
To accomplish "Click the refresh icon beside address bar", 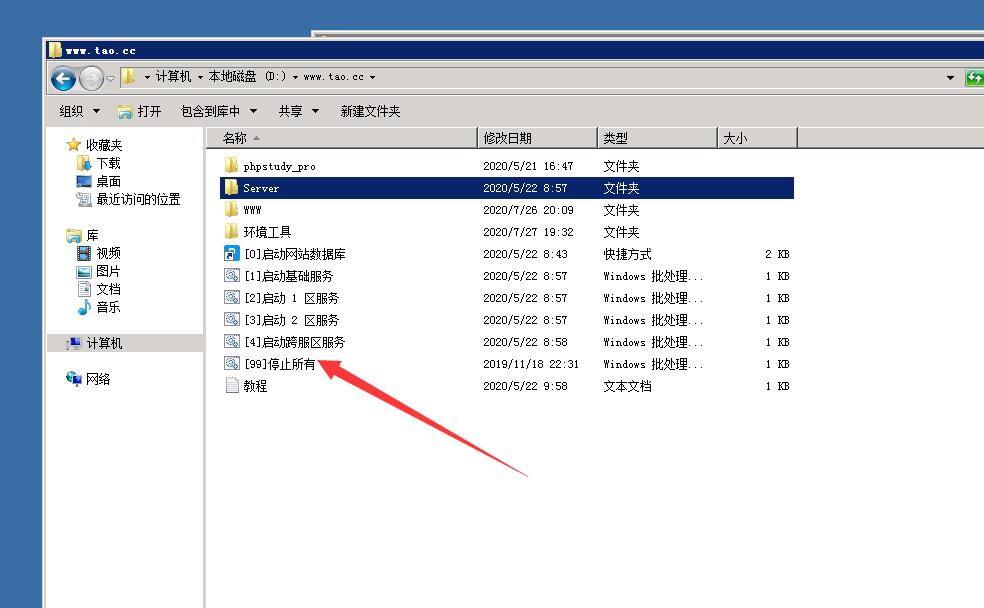I will 974,78.
